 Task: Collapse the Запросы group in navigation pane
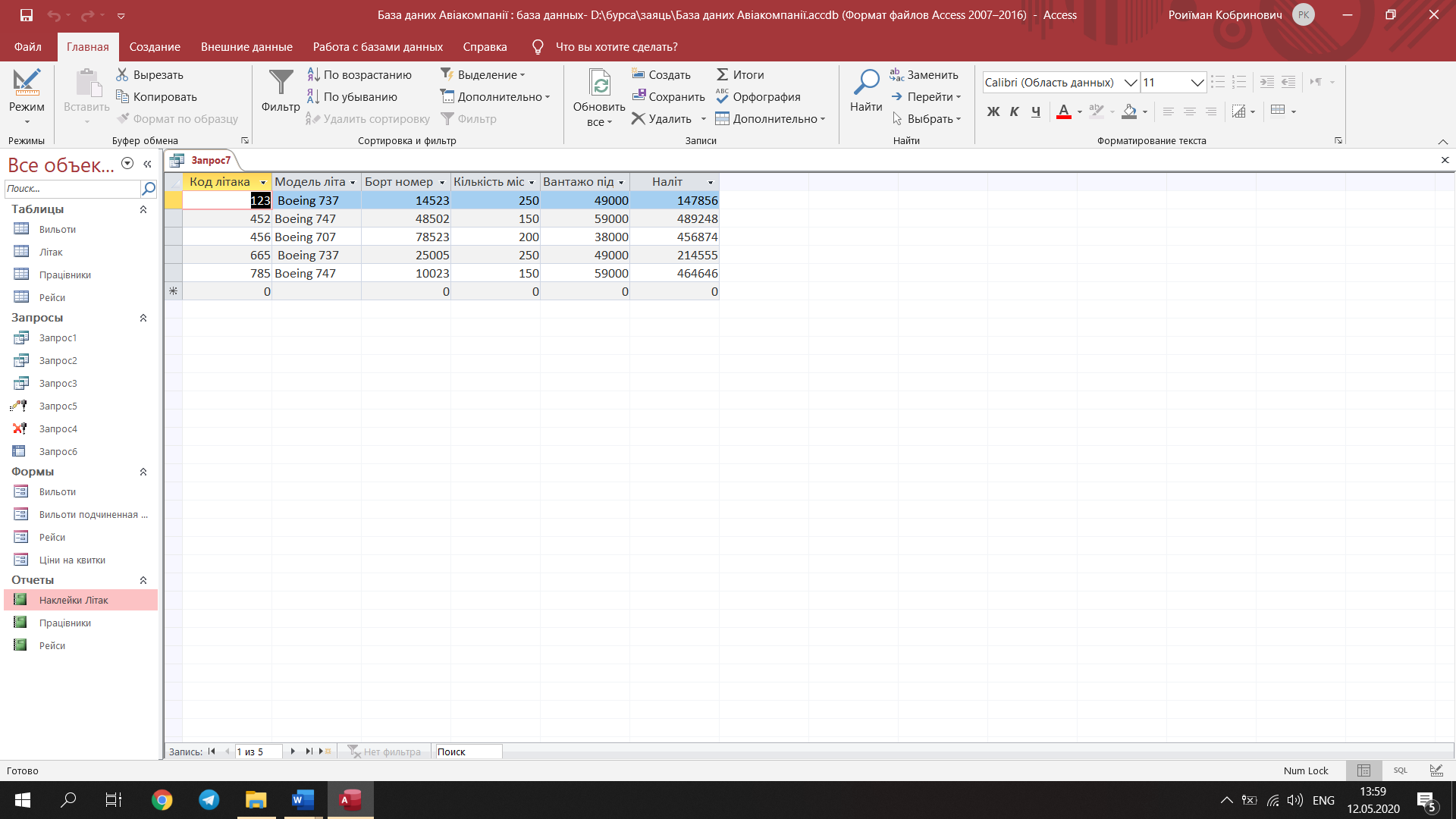(x=143, y=318)
